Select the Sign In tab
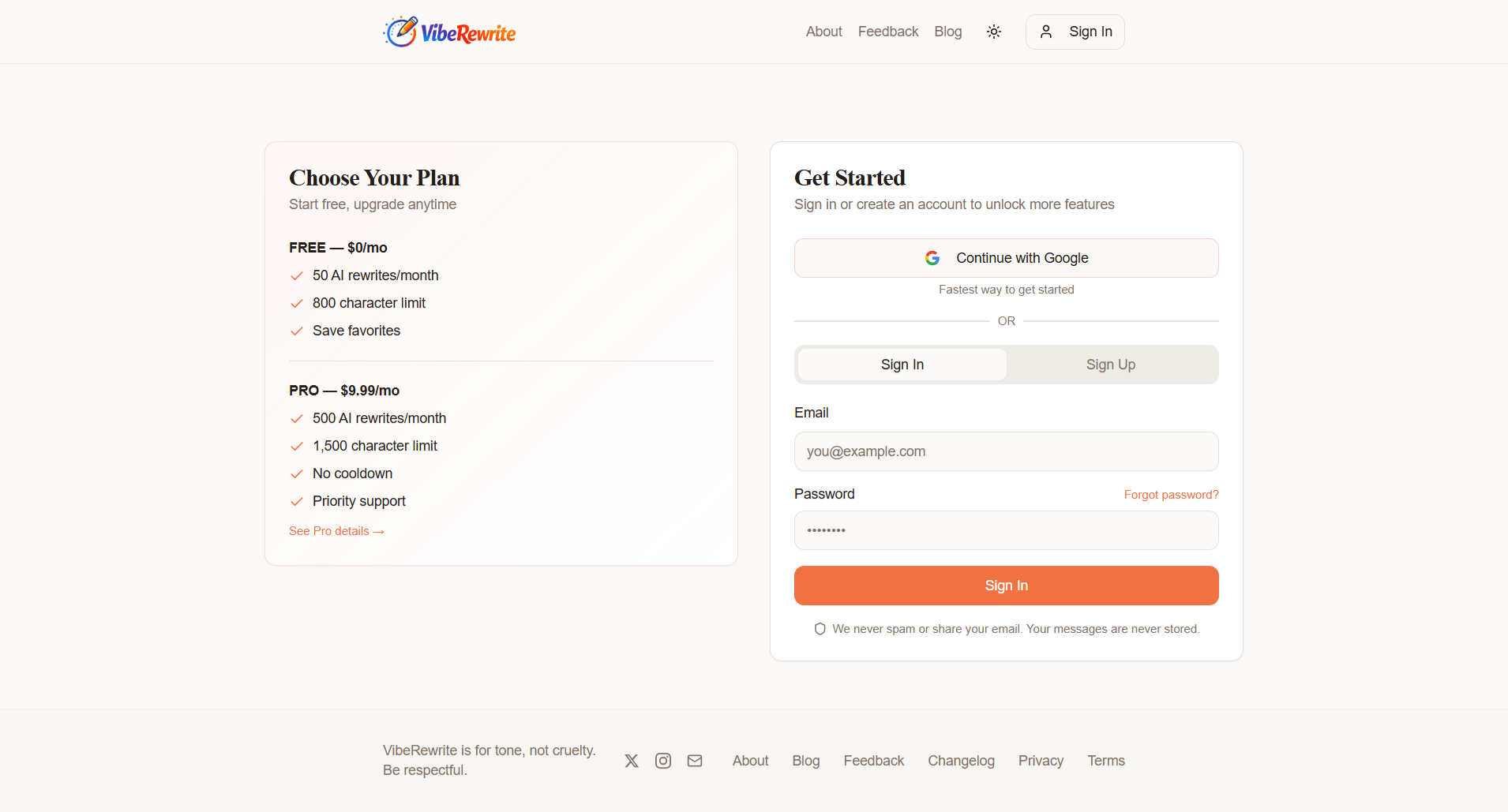 (x=902, y=365)
